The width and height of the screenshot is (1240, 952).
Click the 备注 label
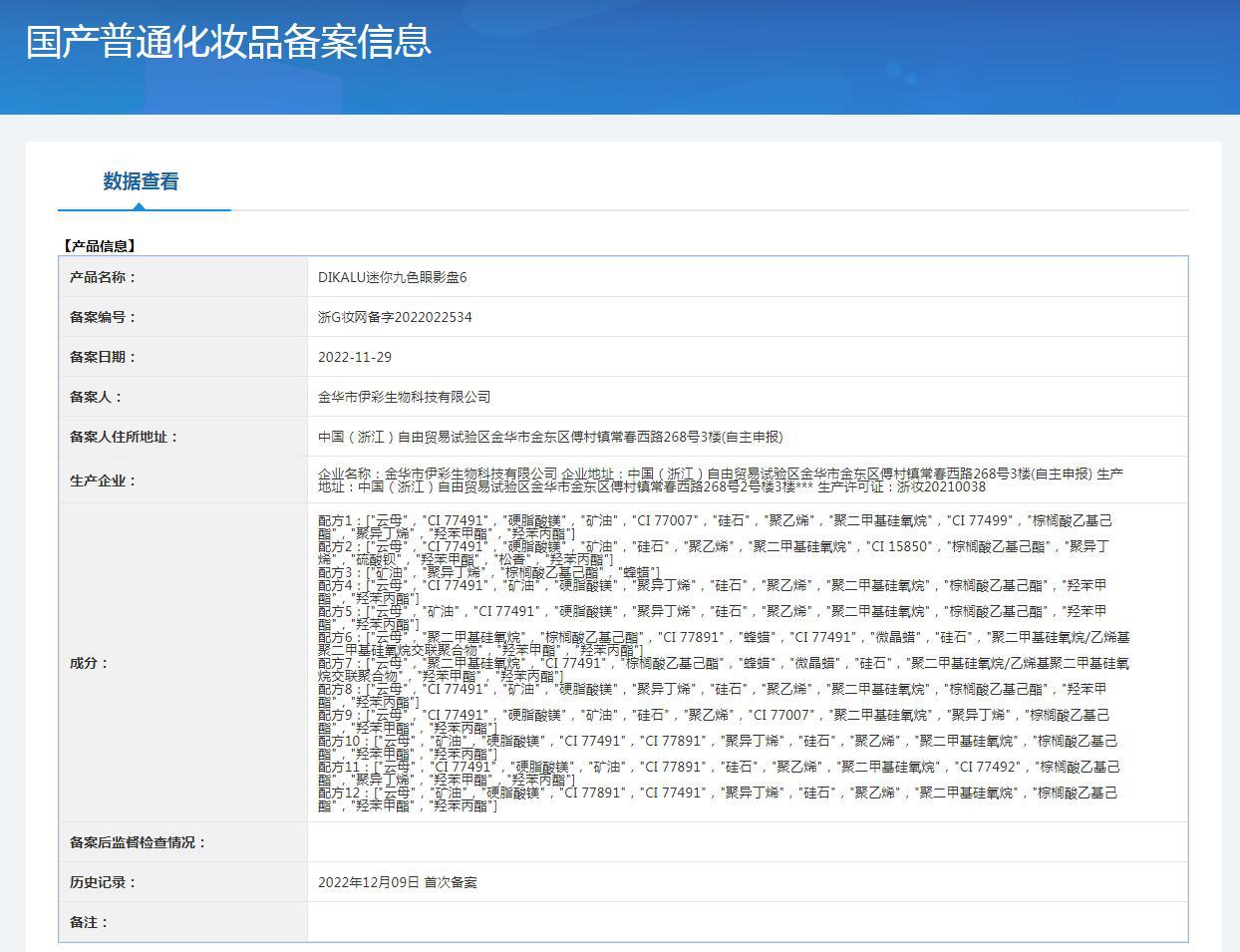point(89,922)
